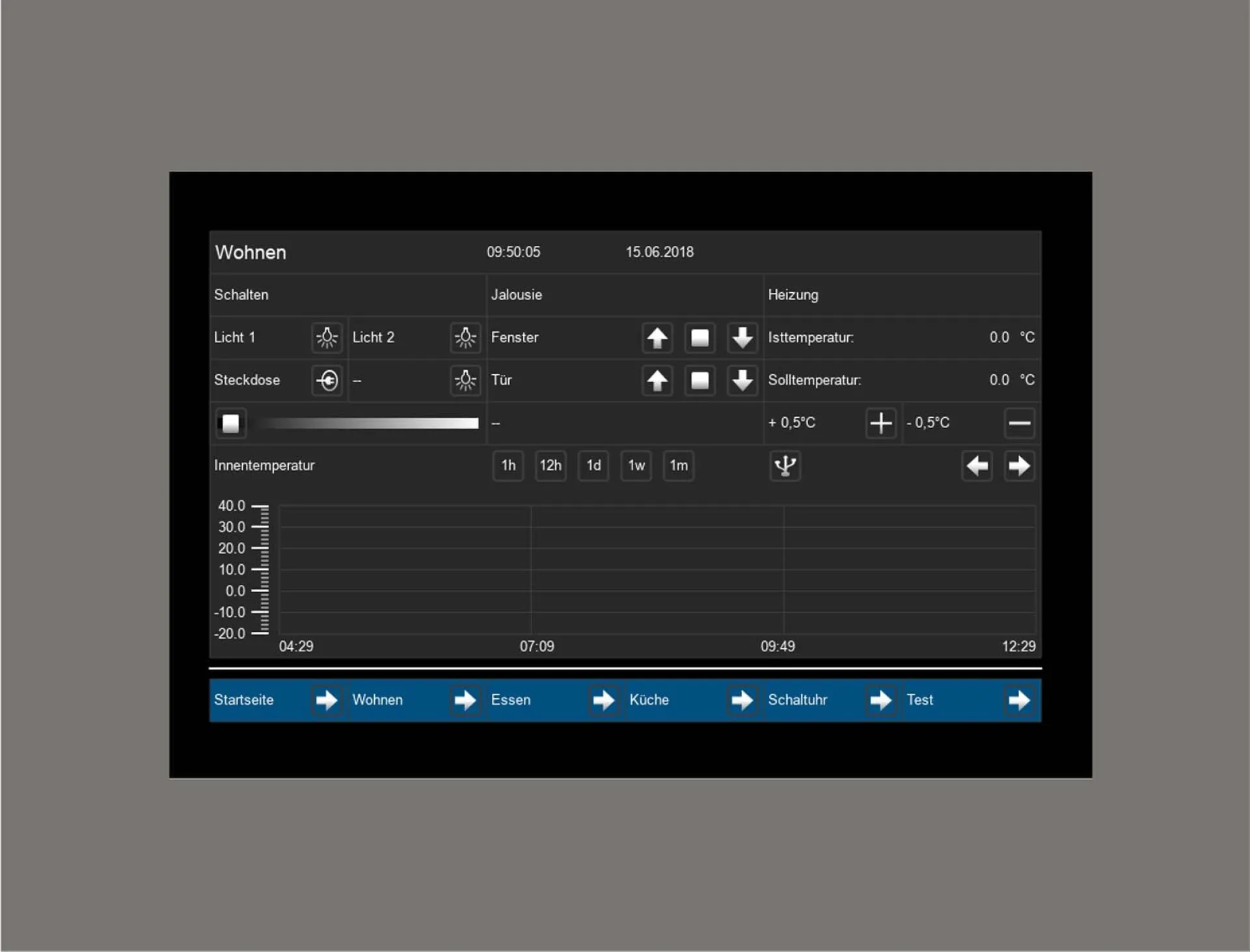Stop the Tür blind movement
The width and height of the screenshot is (1250, 952).
click(x=700, y=381)
